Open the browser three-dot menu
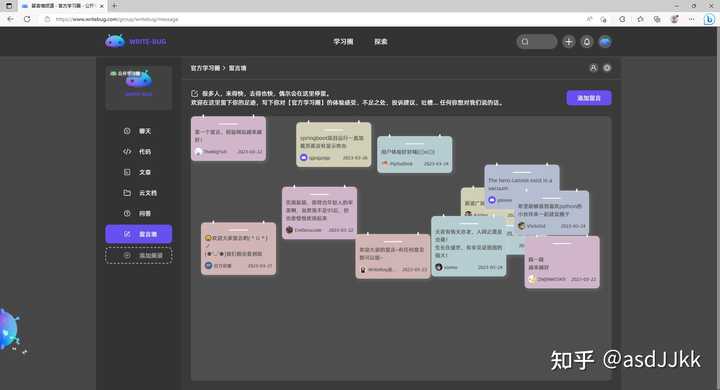 (x=692, y=19)
